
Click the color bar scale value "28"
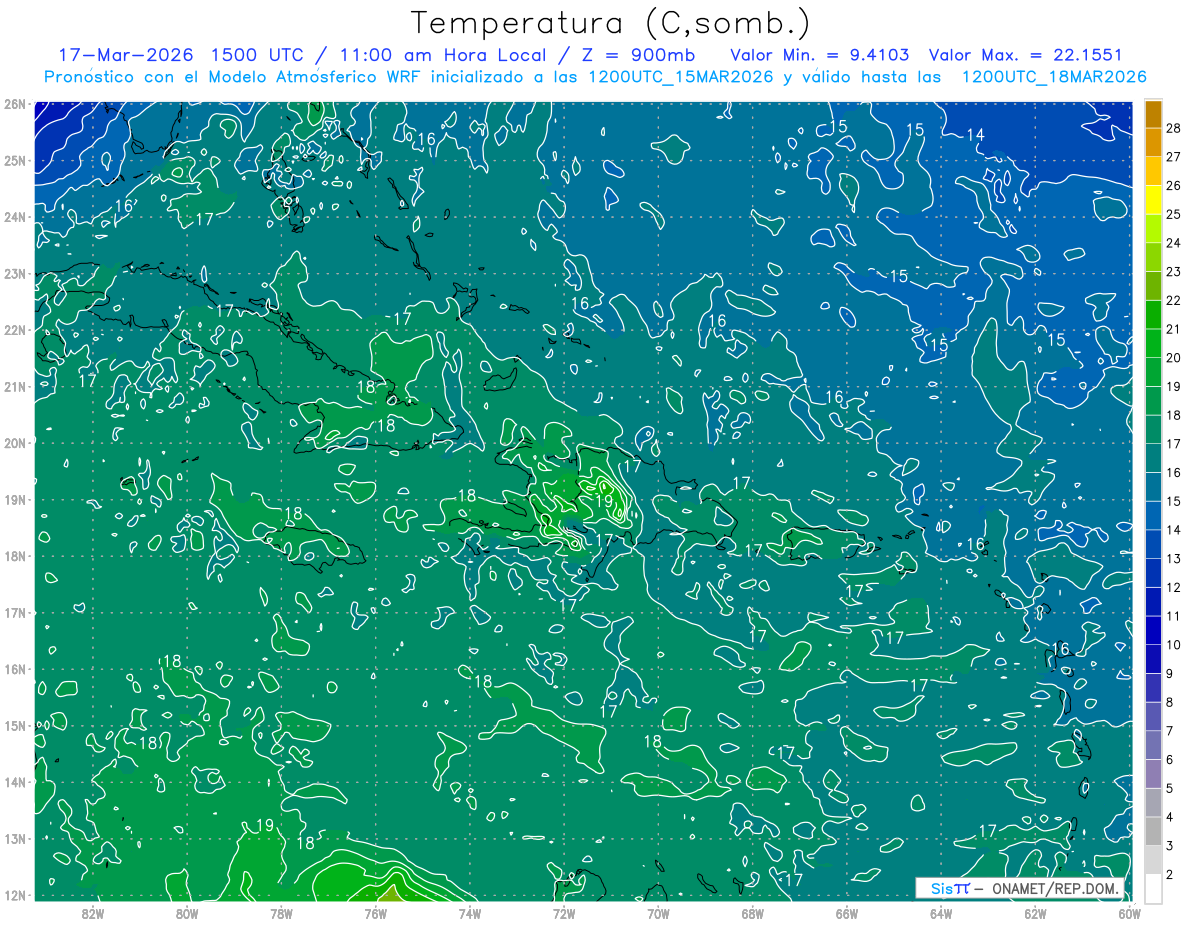tap(1173, 128)
